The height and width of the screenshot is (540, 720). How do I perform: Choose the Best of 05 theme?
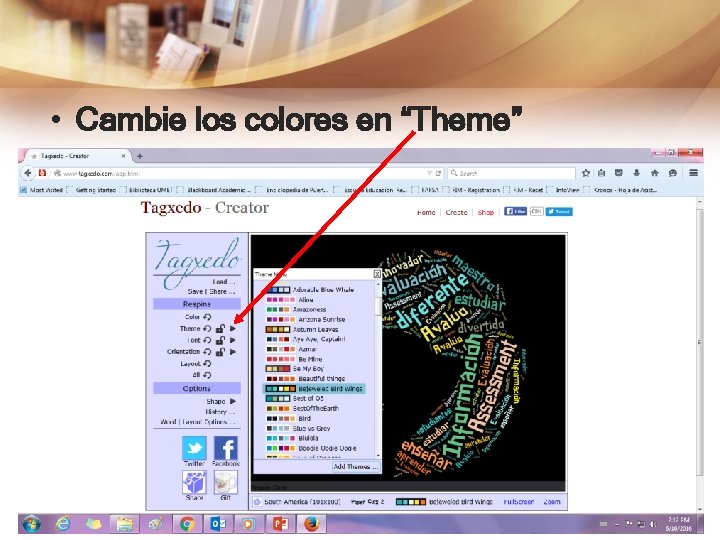pos(295,399)
